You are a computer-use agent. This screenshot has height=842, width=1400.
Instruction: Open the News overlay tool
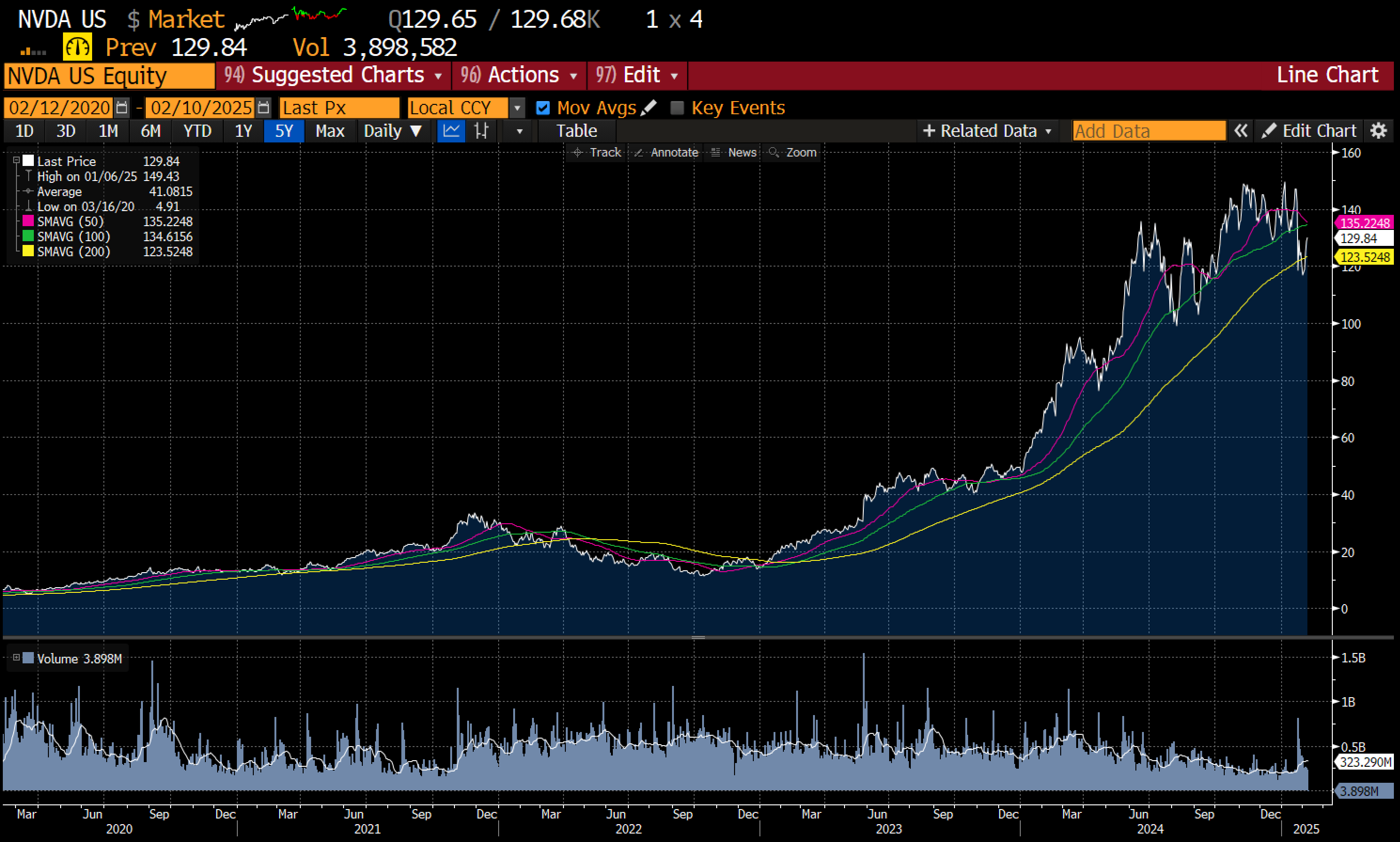tap(734, 152)
